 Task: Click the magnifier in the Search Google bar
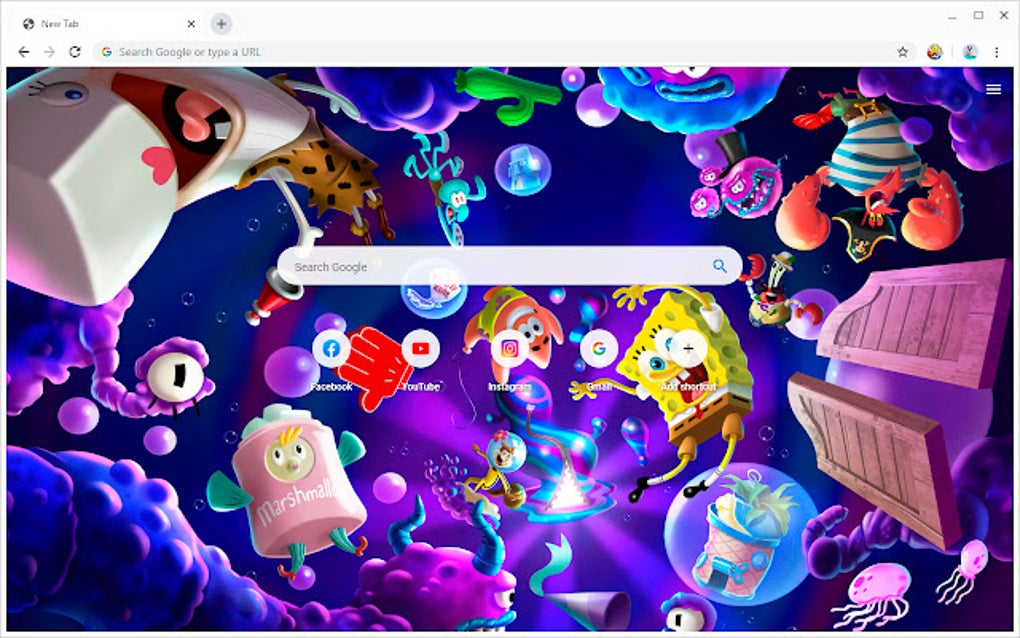click(718, 266)
